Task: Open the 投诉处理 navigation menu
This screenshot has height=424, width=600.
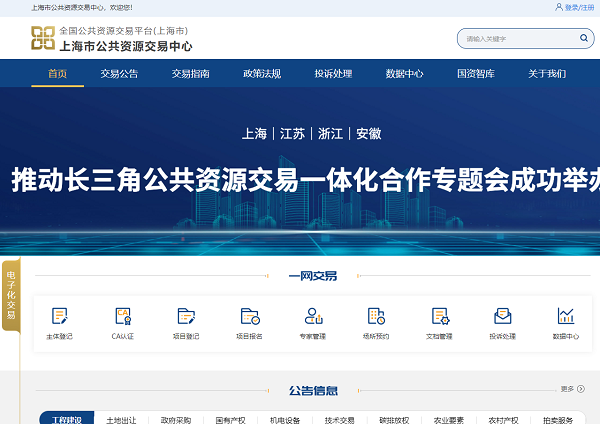Action: tap(333, 73)
